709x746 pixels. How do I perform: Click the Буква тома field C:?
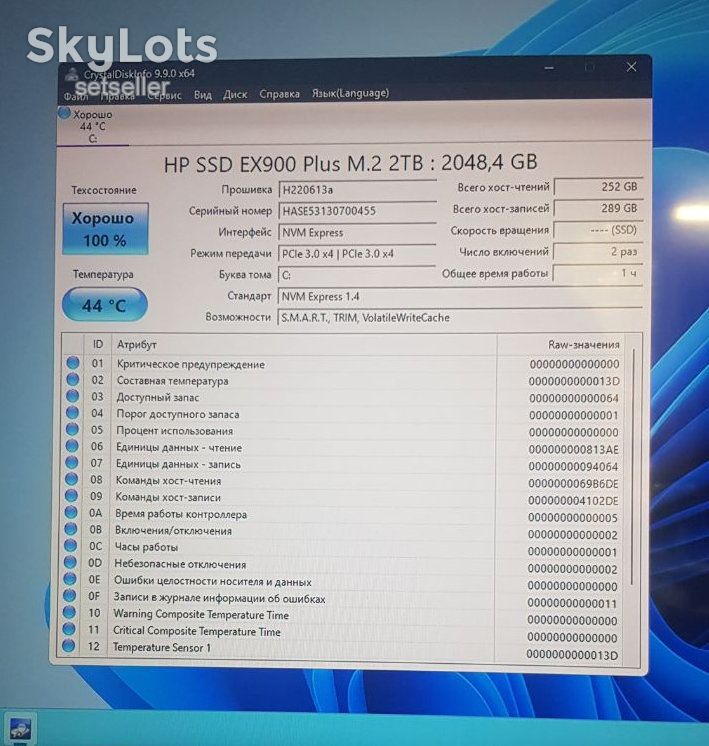[x=356, y=275]
